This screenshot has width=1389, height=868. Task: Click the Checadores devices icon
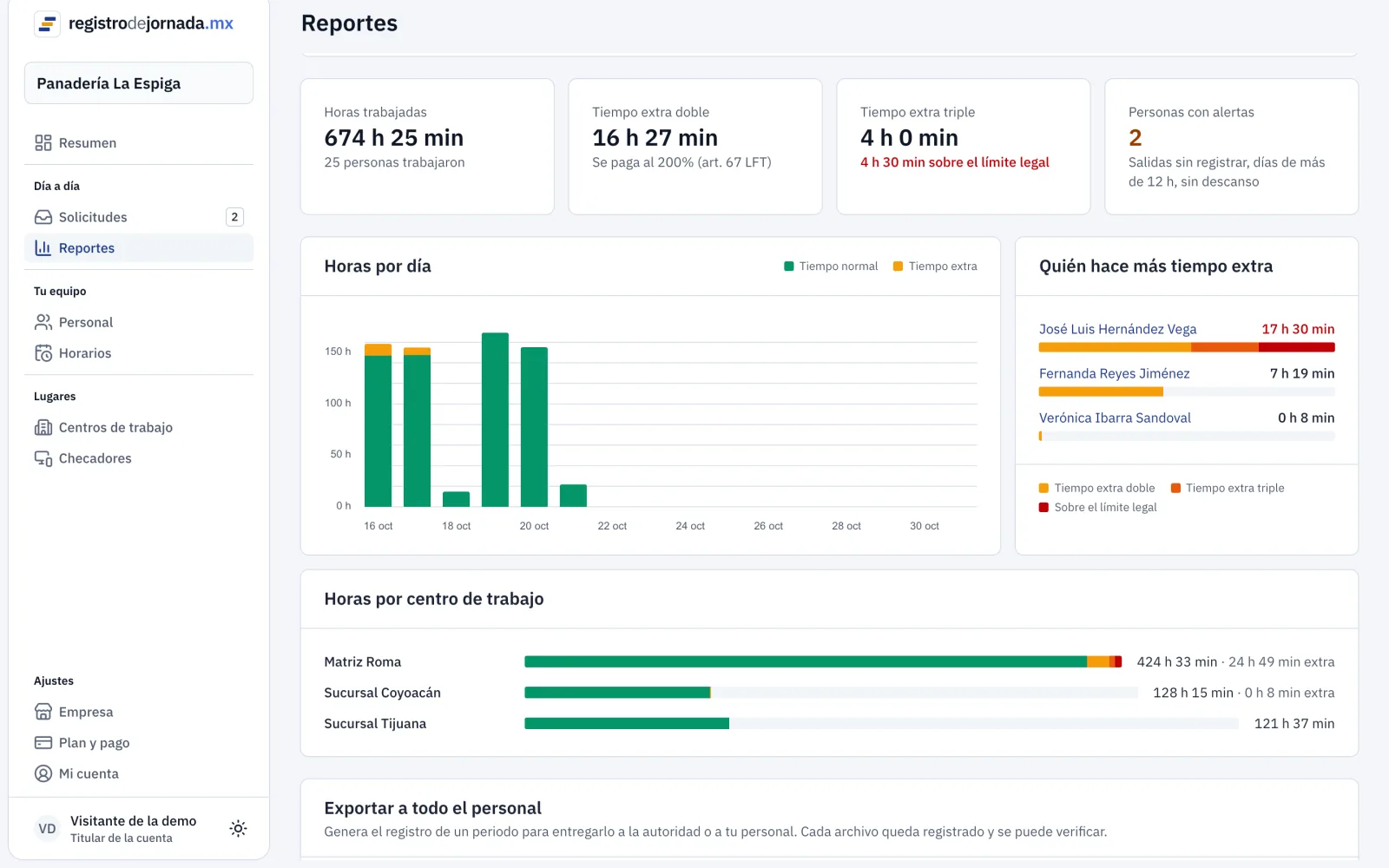pos(43,458)
